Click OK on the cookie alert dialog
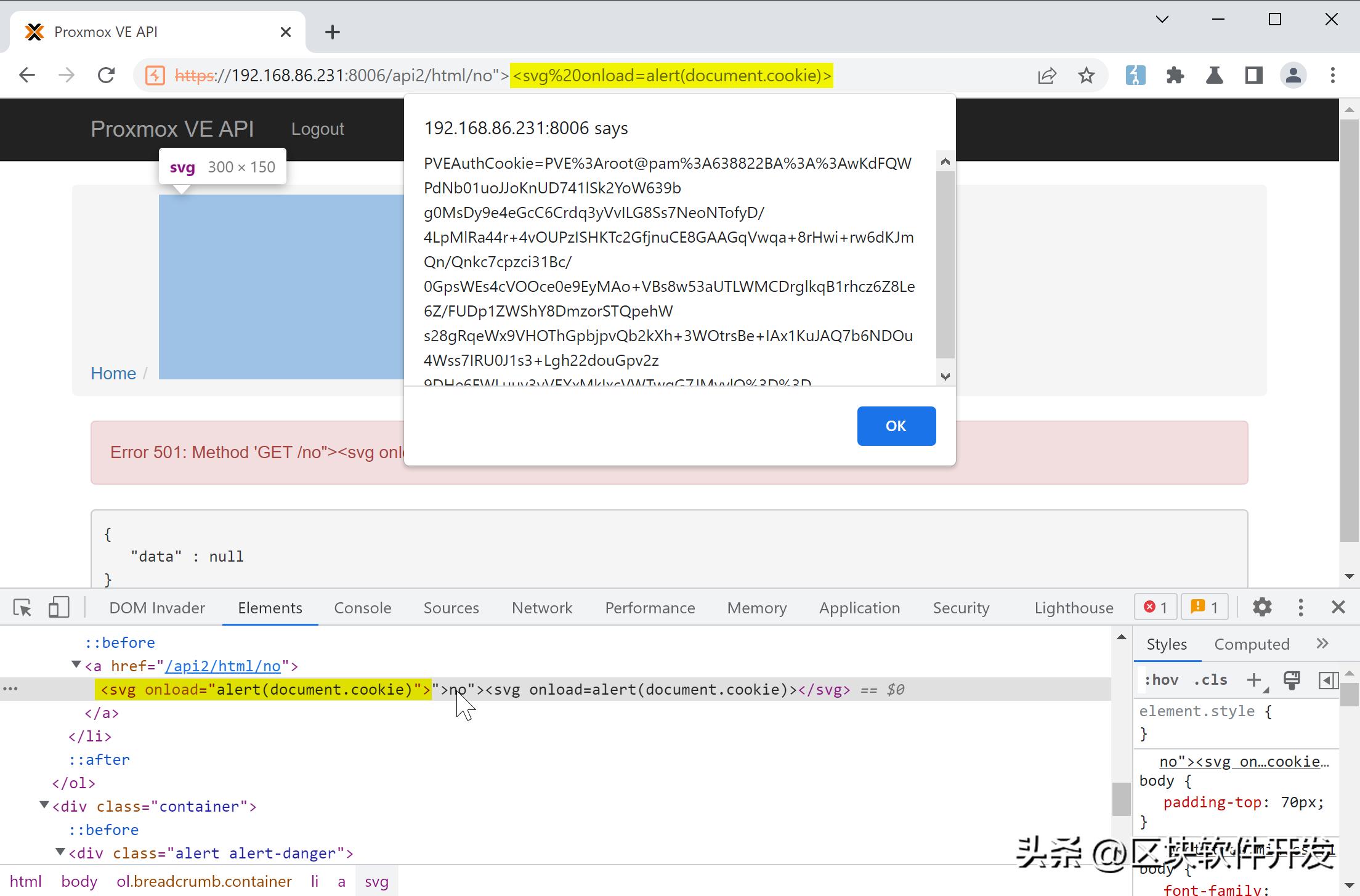 (x=896, y=426)
